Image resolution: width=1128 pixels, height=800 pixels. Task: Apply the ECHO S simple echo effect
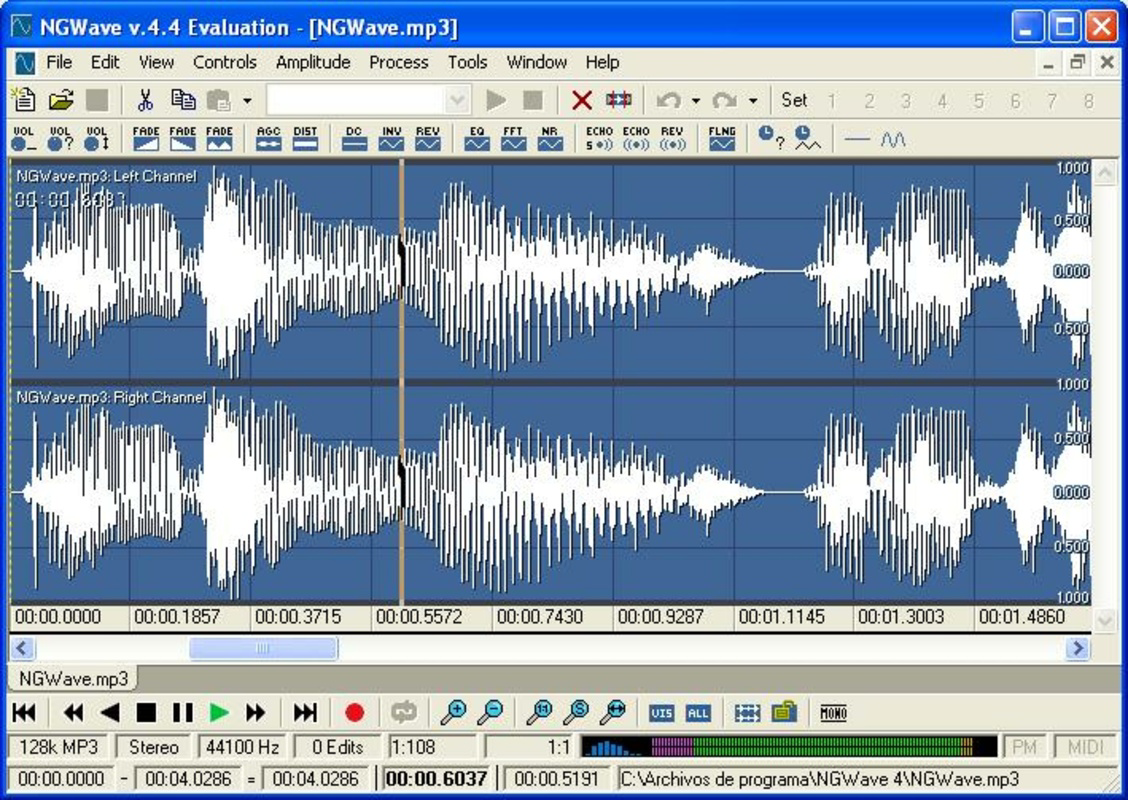pyautogui.click(x=599, y=138)
